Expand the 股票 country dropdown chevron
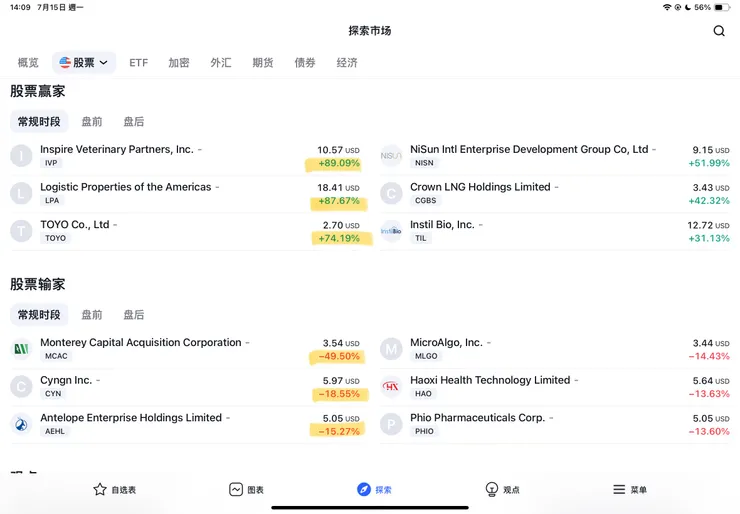This screenshot has width=740, height=514. click(104, 62)
